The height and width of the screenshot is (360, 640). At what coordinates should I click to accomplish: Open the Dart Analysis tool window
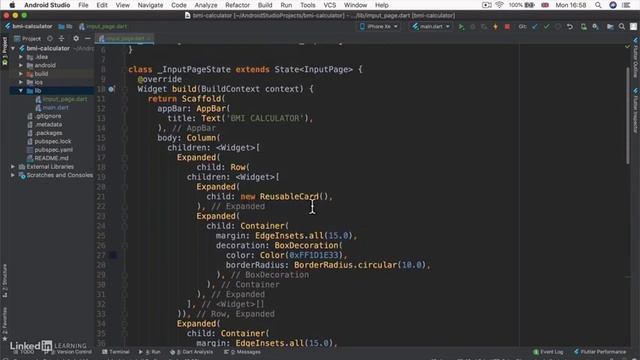191,352
